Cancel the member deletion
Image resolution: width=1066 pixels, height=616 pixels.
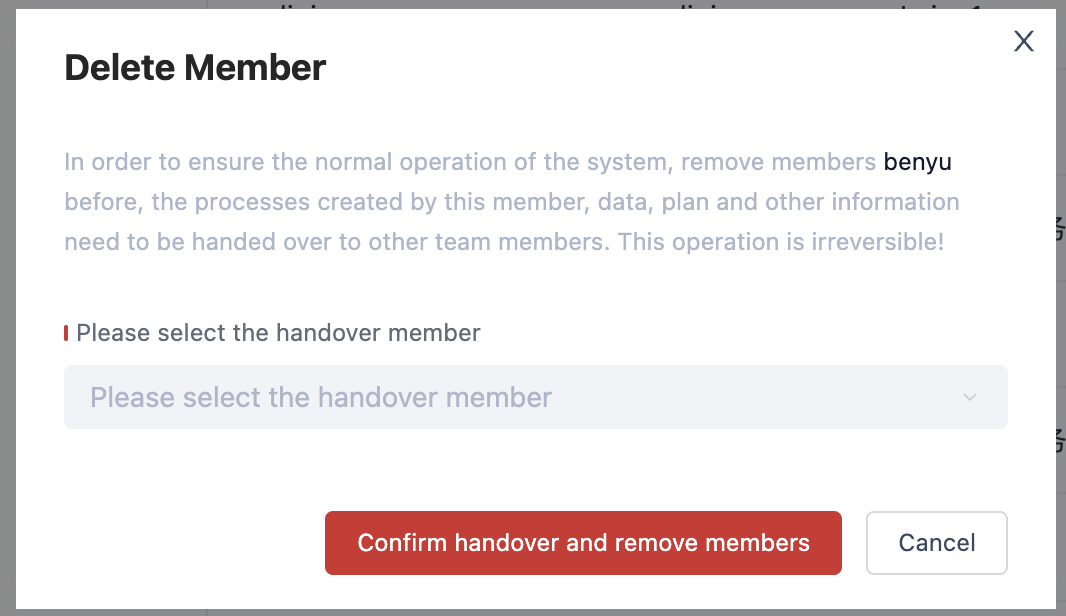pyautogui.click(x=937, y=543)
